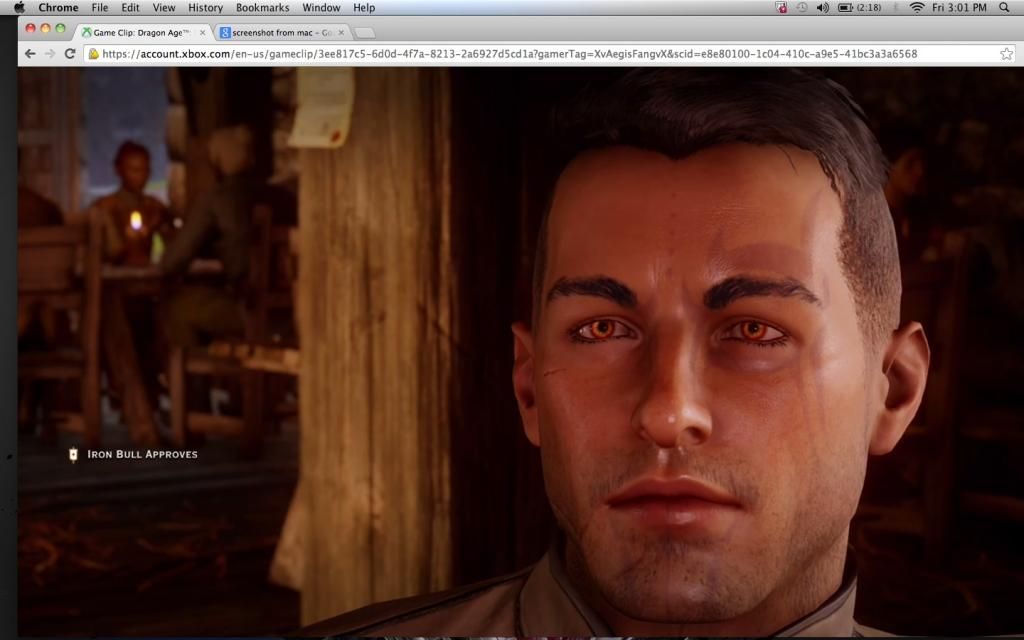
Task: Click the volume speaker icon
Action: 823,8
